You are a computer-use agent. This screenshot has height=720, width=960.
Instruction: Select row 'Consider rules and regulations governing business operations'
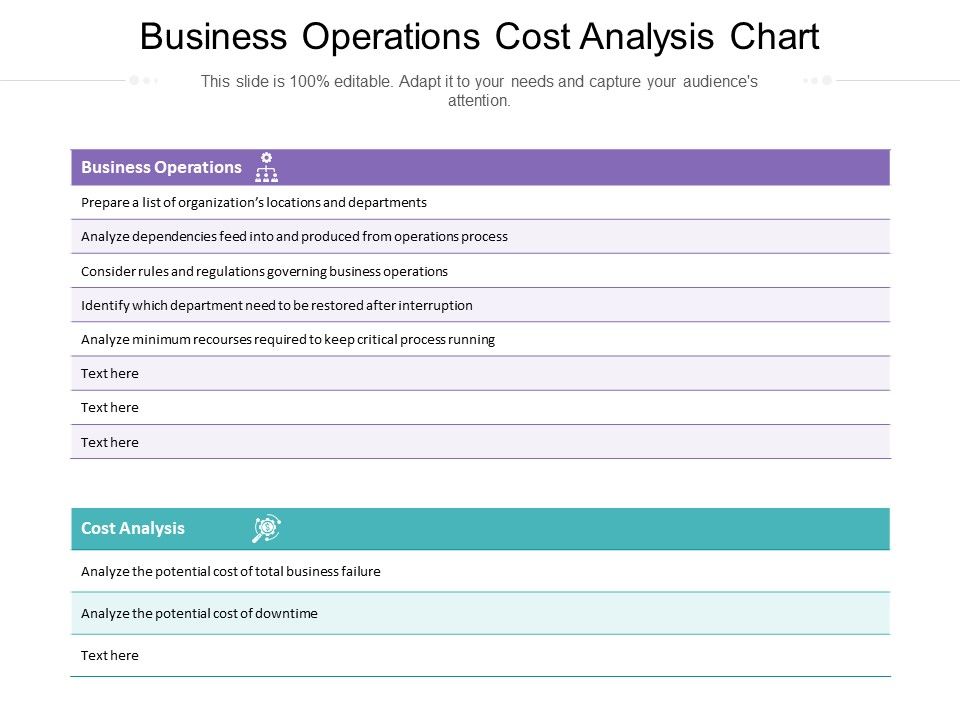pos(481,271)
